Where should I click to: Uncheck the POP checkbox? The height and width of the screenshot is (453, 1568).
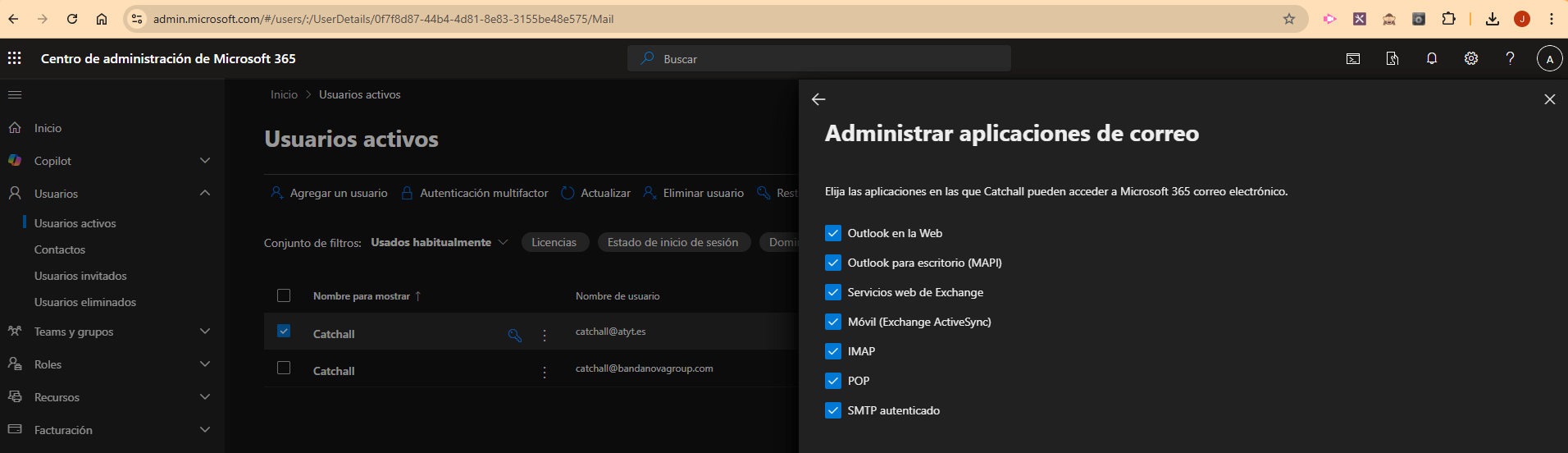[x=833, y=381]
